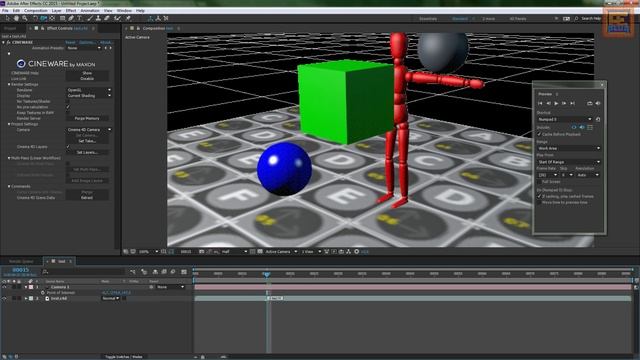Choose the Local Axis mode icon

point(150,18)
